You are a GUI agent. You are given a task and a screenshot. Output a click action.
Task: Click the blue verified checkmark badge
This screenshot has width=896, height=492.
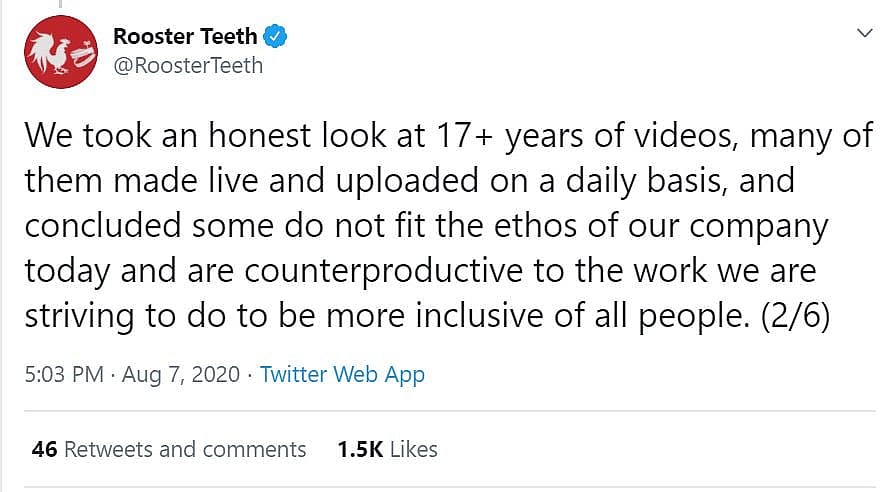point(275,38)
